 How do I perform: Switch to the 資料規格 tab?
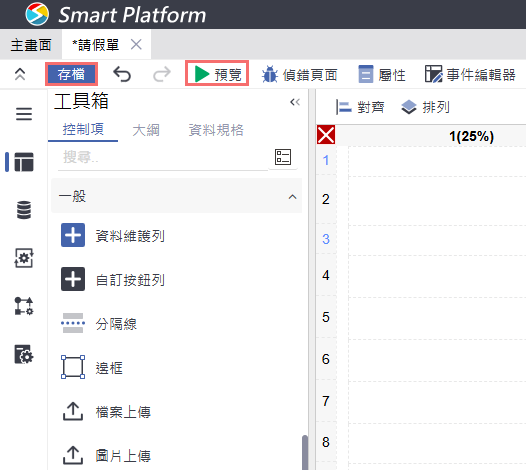[216, 130]
